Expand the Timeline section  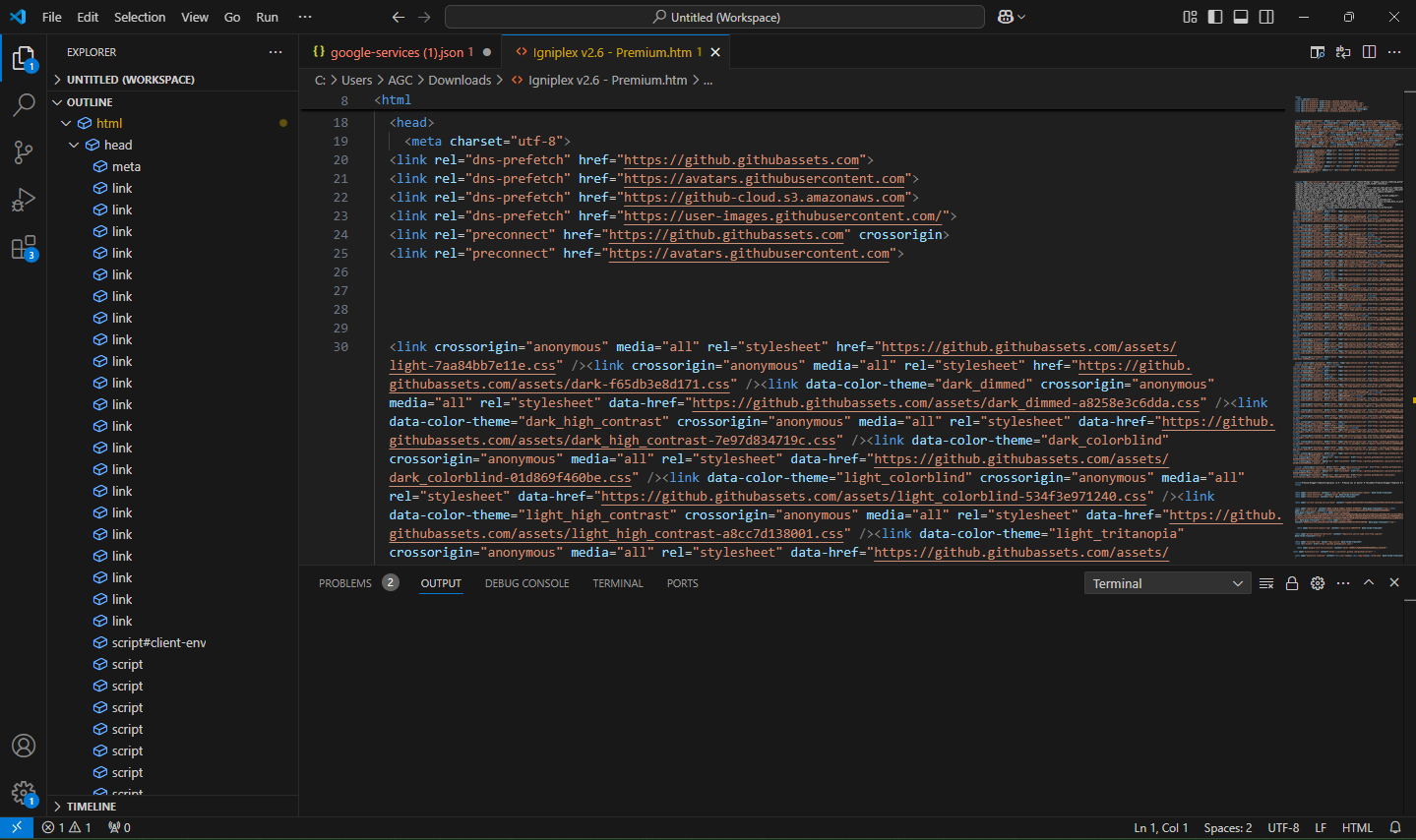click(x=172, y=807)
